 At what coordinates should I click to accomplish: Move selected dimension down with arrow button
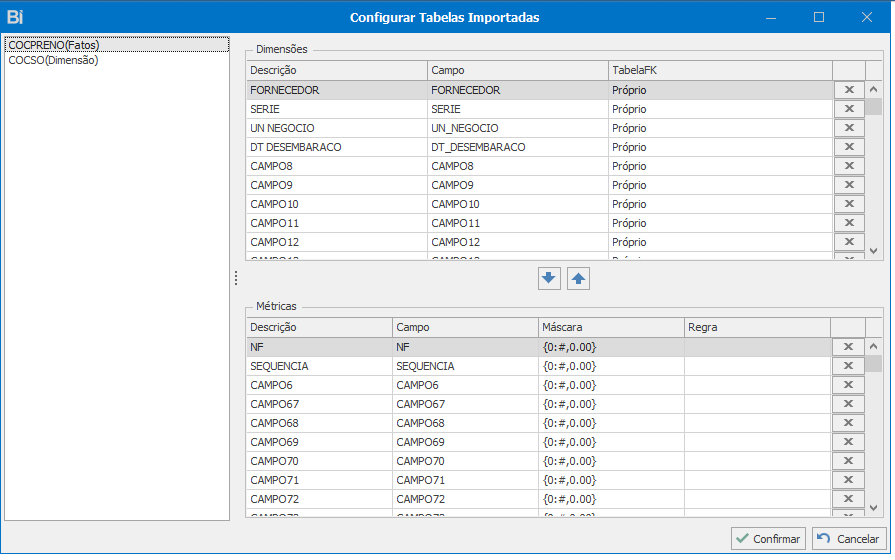pyautogui.click(x=549, y=279)
